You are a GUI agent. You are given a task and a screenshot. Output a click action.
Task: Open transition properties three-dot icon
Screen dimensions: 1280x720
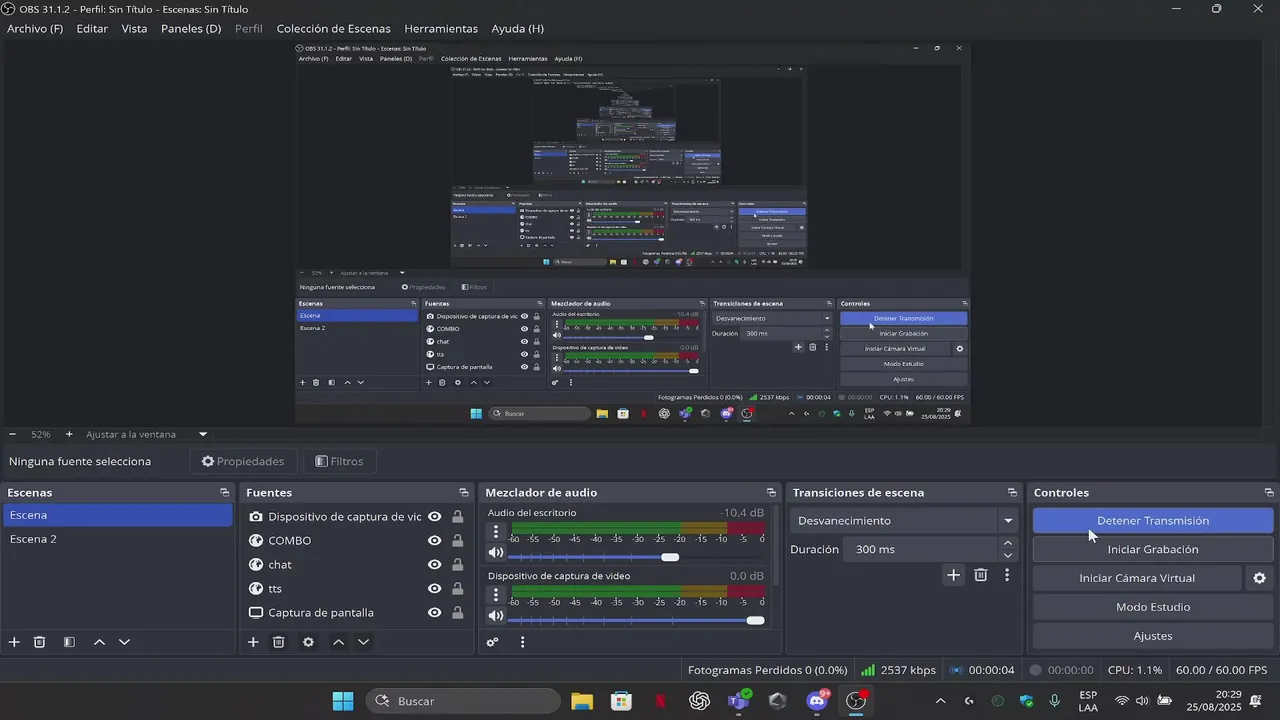point(1007,575)
